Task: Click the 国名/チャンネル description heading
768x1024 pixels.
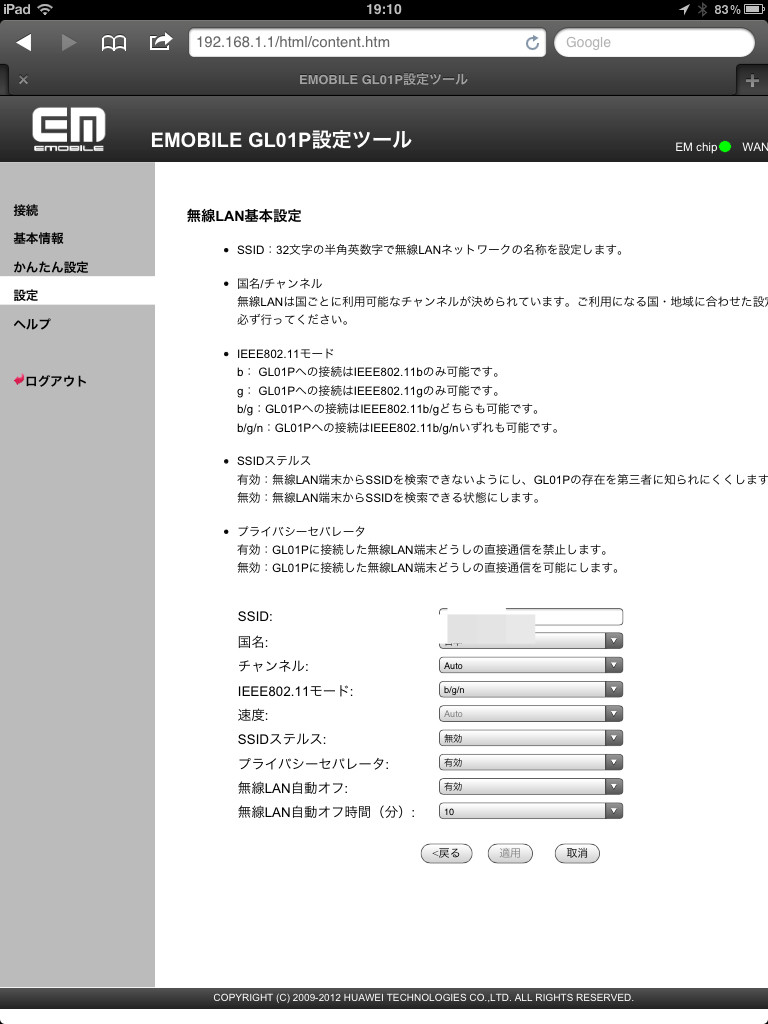Action: tap(280, 283)
